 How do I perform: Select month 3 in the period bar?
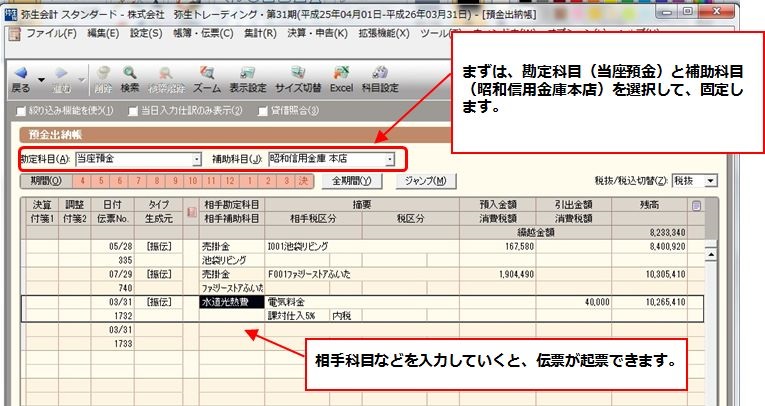point(286,181)
